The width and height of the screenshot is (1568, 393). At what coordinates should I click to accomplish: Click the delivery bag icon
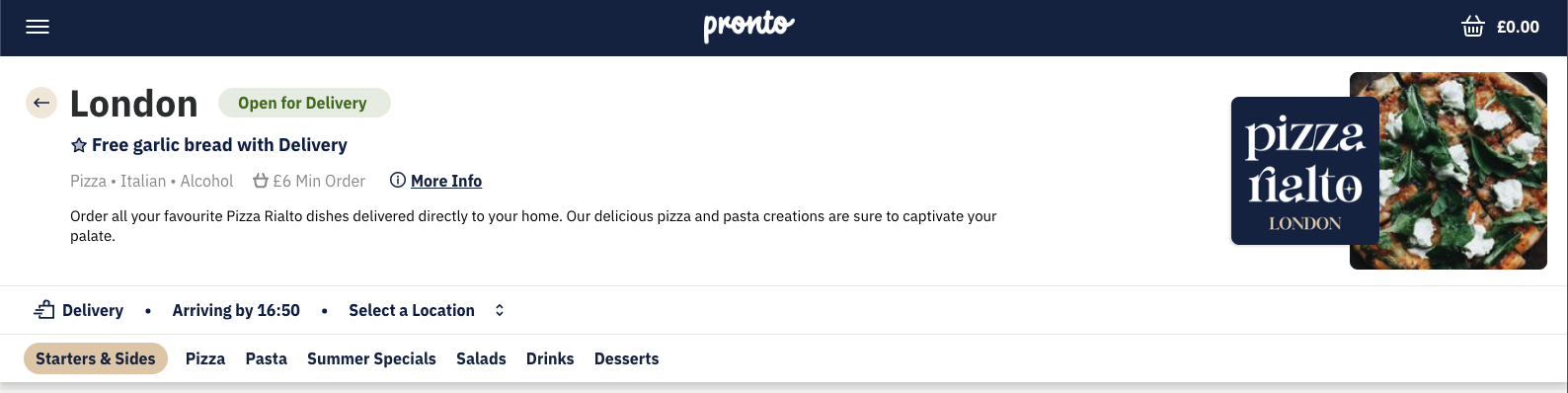(44, 310)
